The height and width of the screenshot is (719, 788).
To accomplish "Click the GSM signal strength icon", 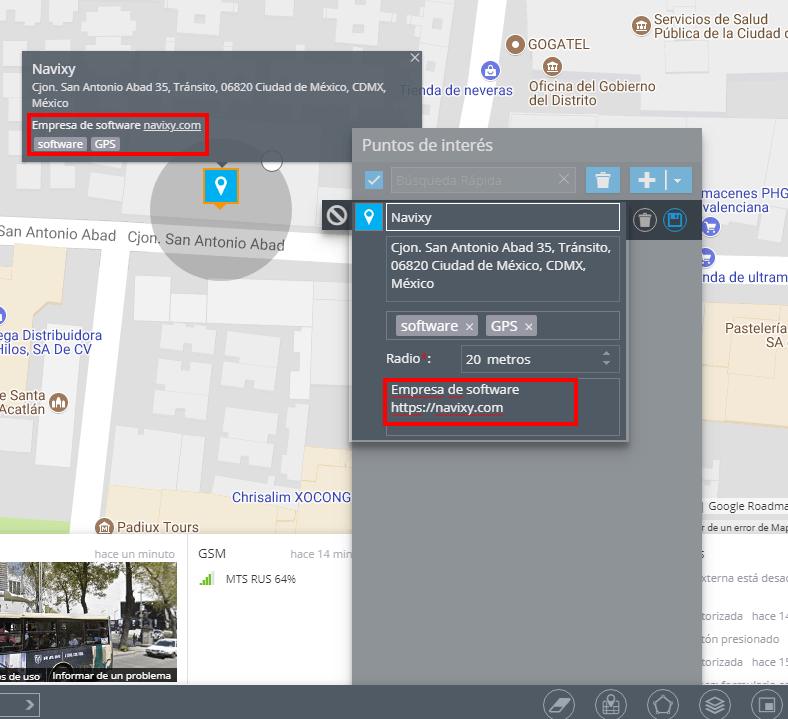I will click(206, 579).
